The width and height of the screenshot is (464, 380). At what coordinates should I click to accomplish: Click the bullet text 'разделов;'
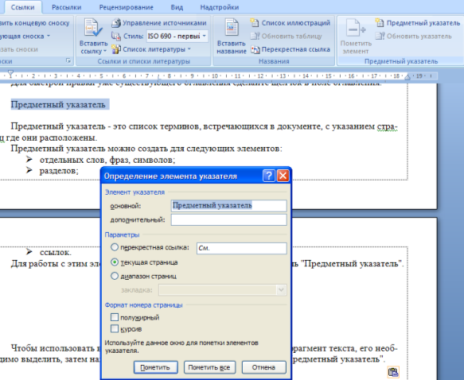59,171
